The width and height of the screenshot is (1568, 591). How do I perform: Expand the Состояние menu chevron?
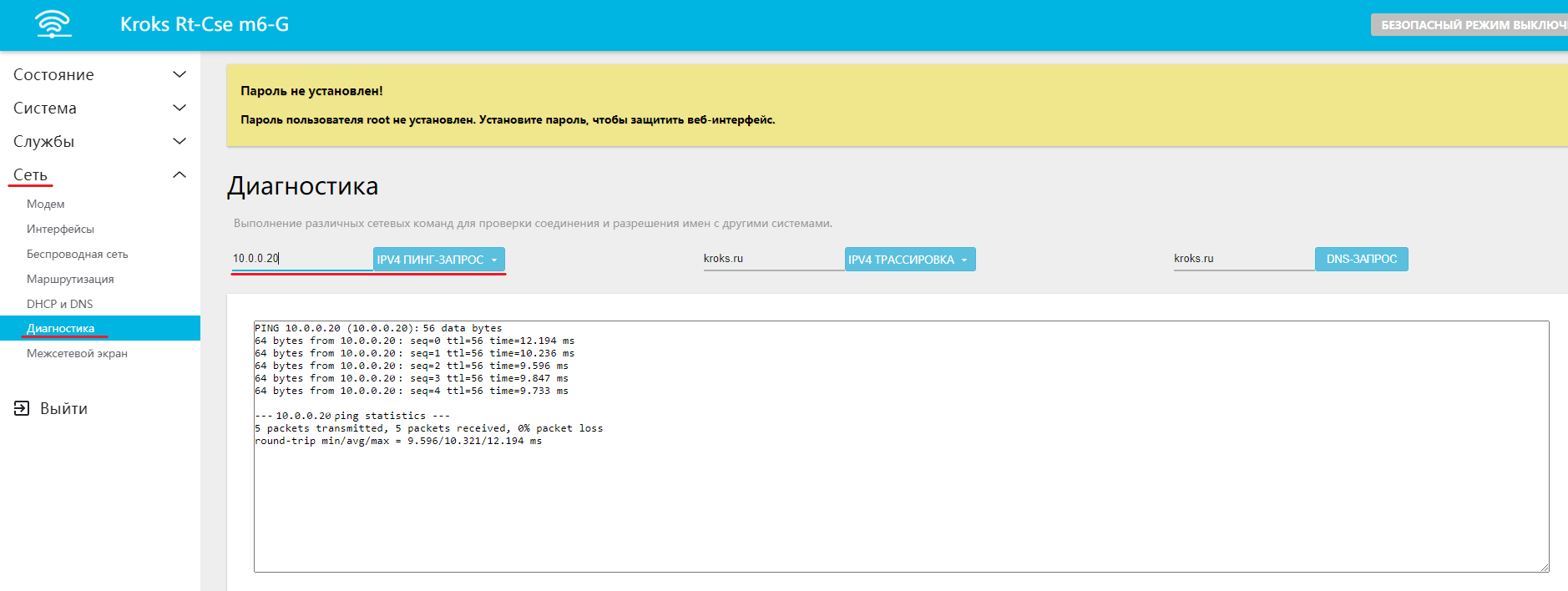(x=179, y=74)
